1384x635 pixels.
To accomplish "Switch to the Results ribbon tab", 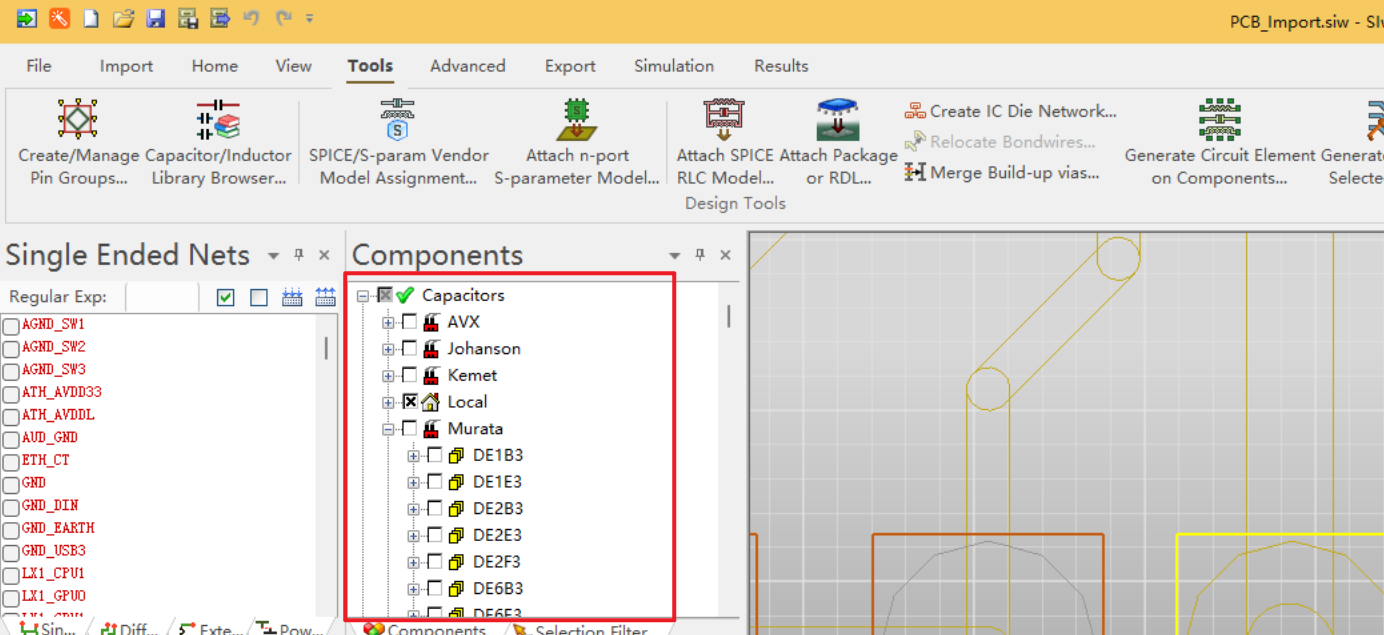I will 781,66.
